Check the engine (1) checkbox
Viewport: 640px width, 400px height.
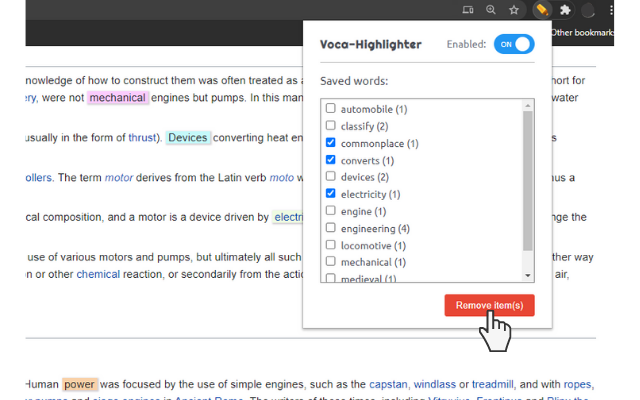[x=331, y=211]
